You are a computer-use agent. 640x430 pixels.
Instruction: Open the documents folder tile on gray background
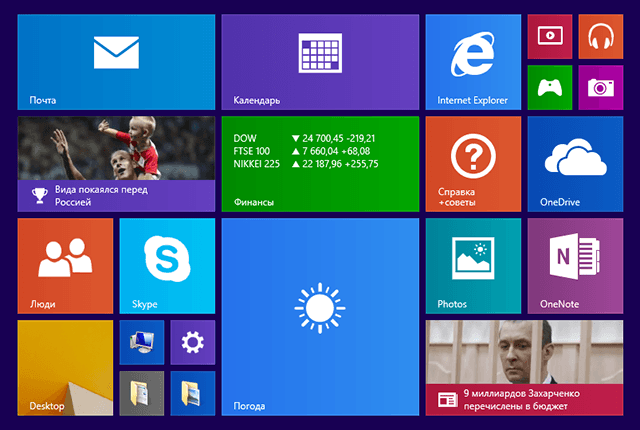pyautogui.click(x=142, y=393)
